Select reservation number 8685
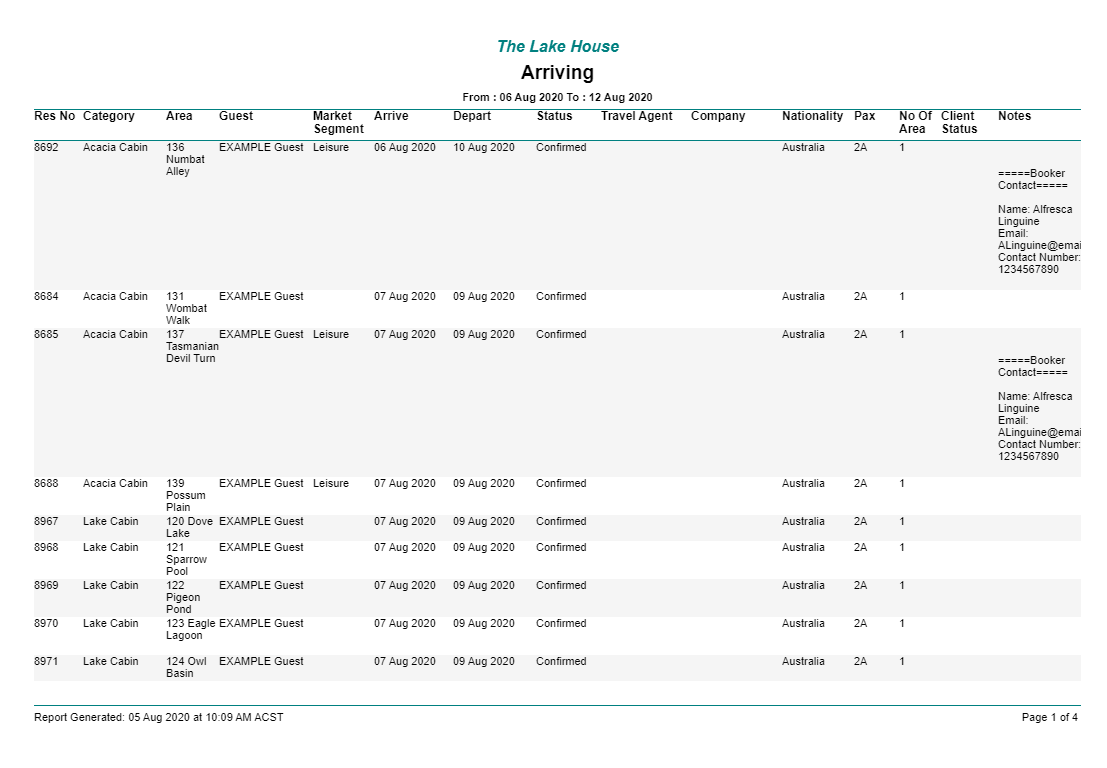 [x=47, y=335]
